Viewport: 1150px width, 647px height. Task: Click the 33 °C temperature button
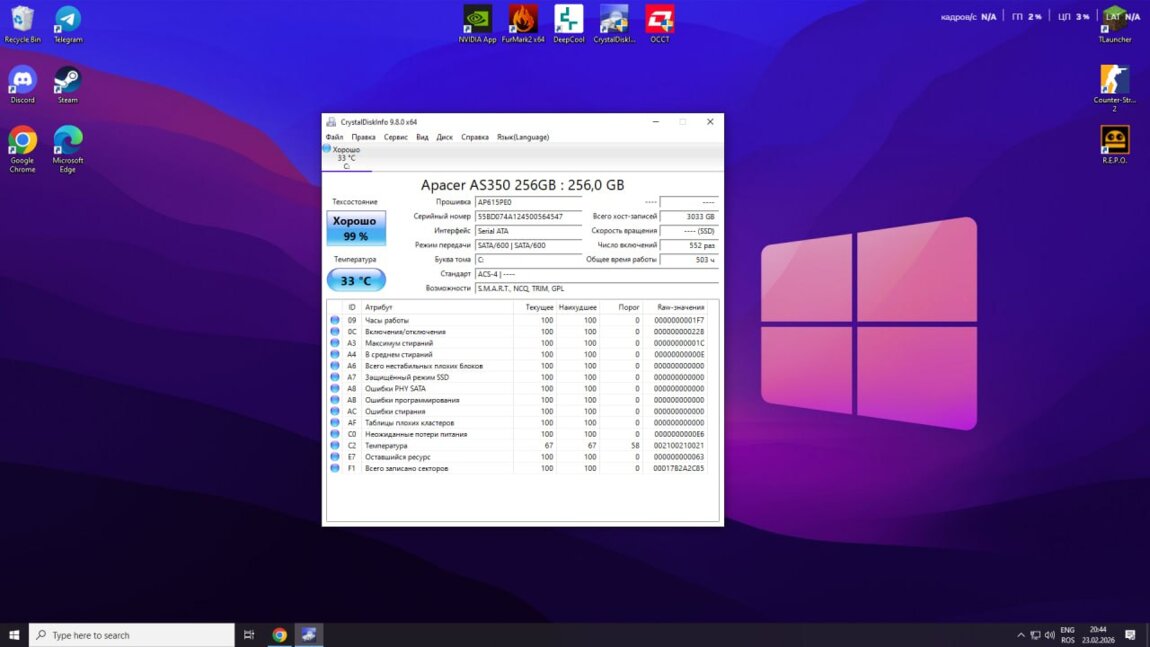(355, 281)
